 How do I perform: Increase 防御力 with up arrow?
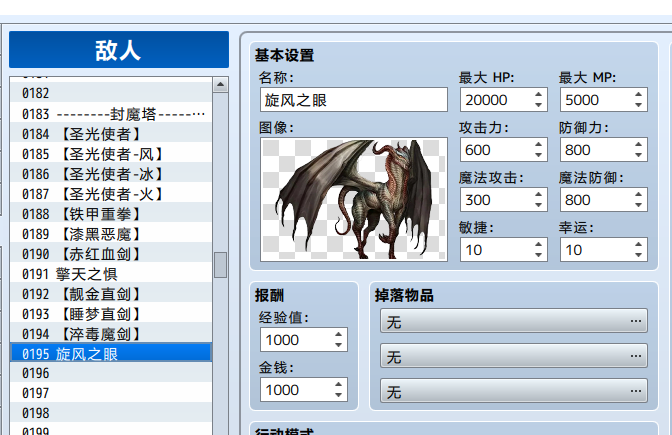(639, 144)
